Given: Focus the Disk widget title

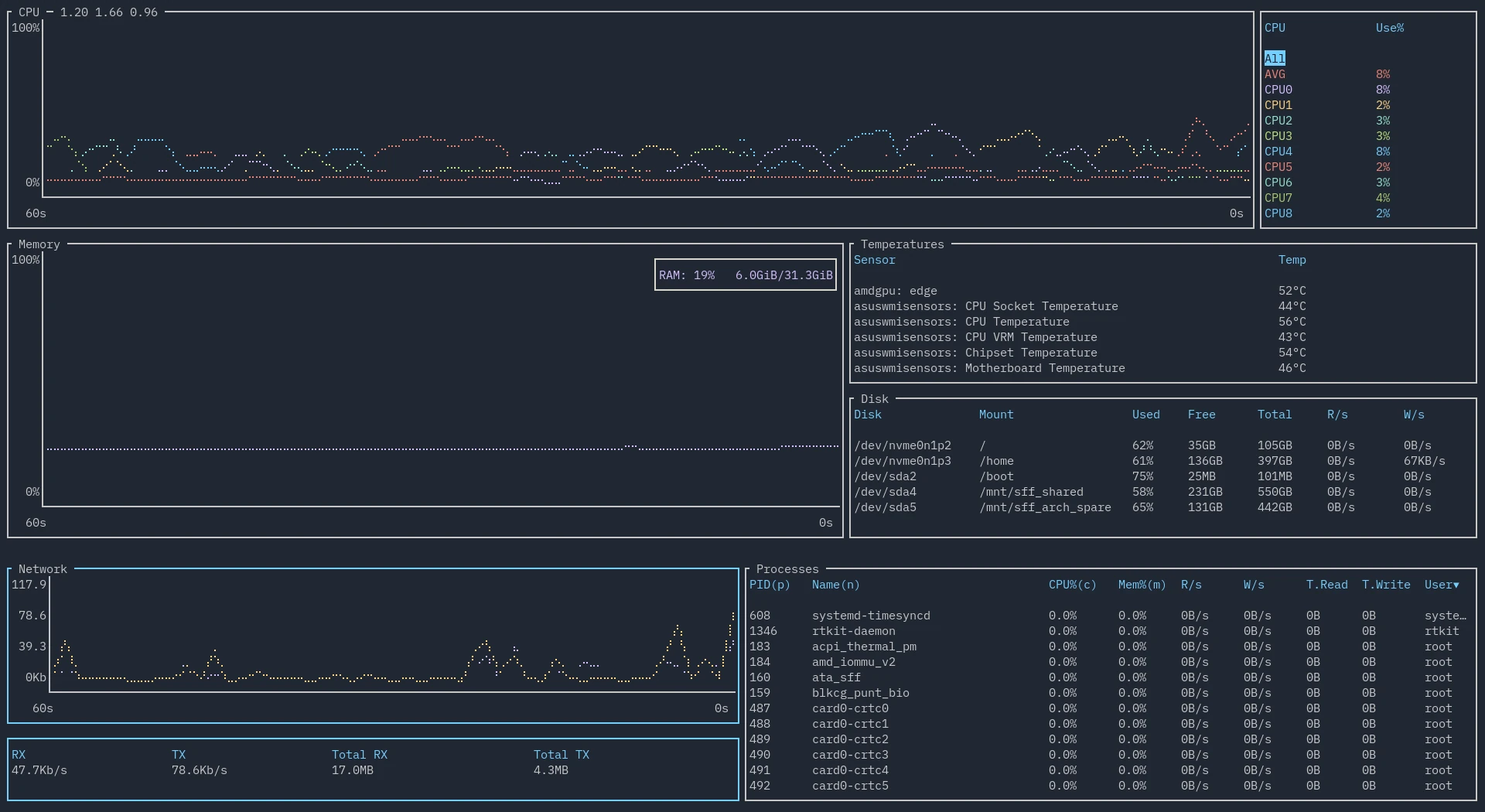Looking at the screenshot, I should tap(874, 399).
